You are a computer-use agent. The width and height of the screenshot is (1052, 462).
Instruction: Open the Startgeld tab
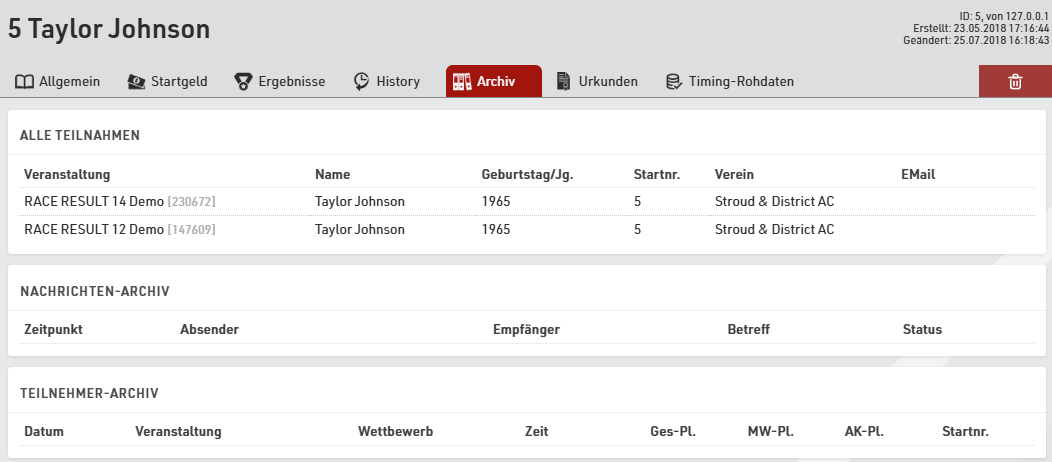[x=179, y=82]
